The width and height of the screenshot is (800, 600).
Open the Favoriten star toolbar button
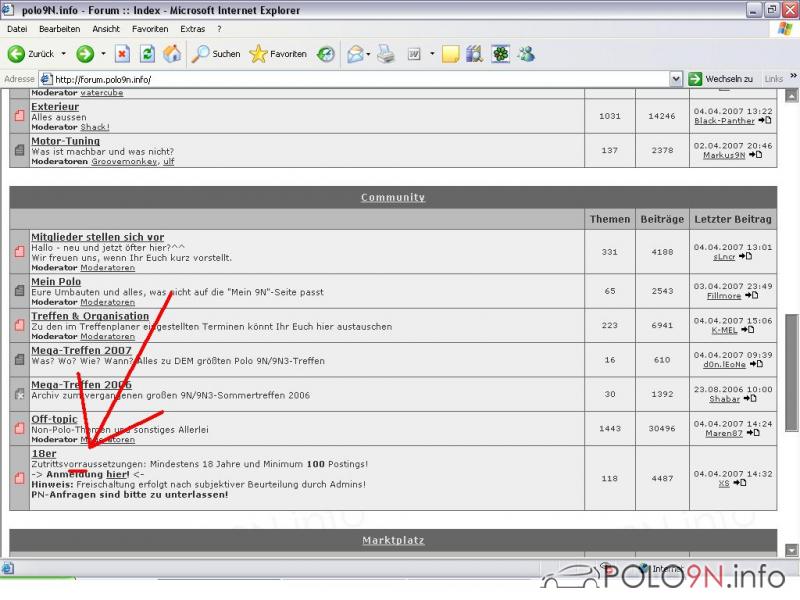[278, 54]
